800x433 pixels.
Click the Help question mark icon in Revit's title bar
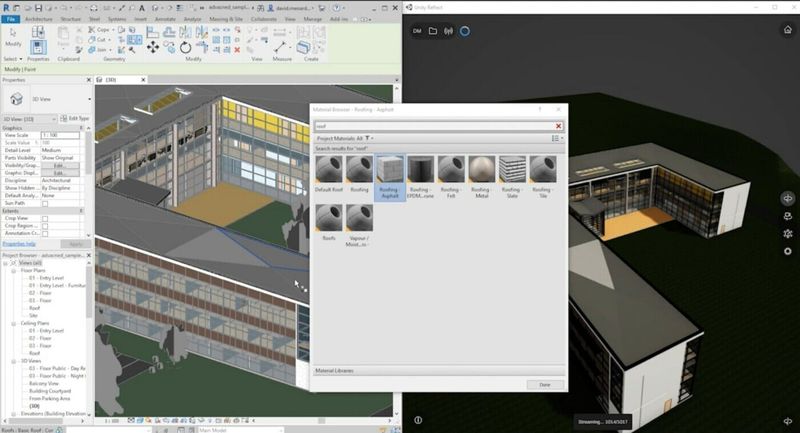click(336, 8)
